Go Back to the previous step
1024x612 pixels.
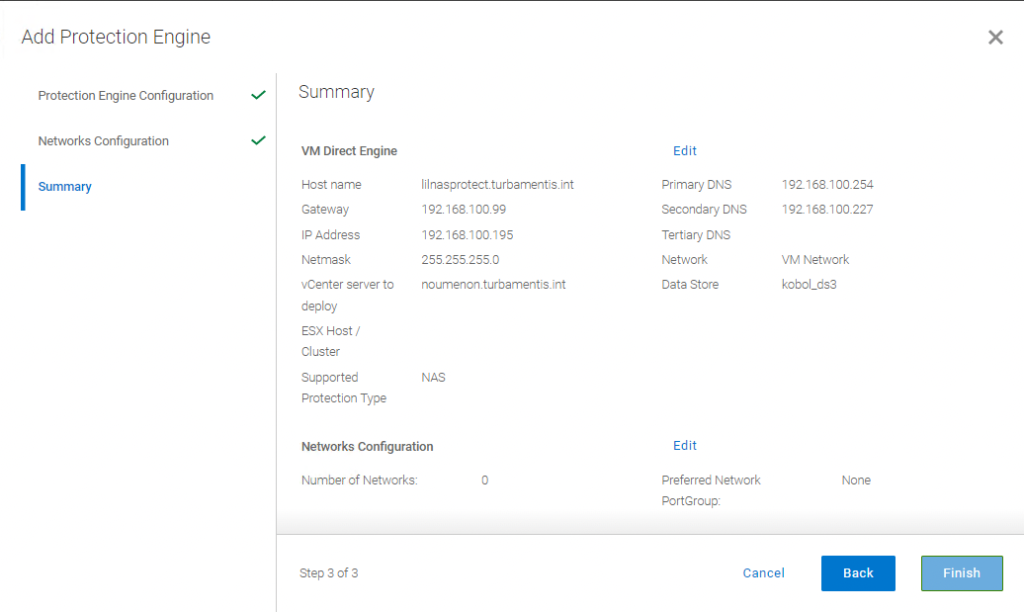pyautogui.click(x=857, y=573)
